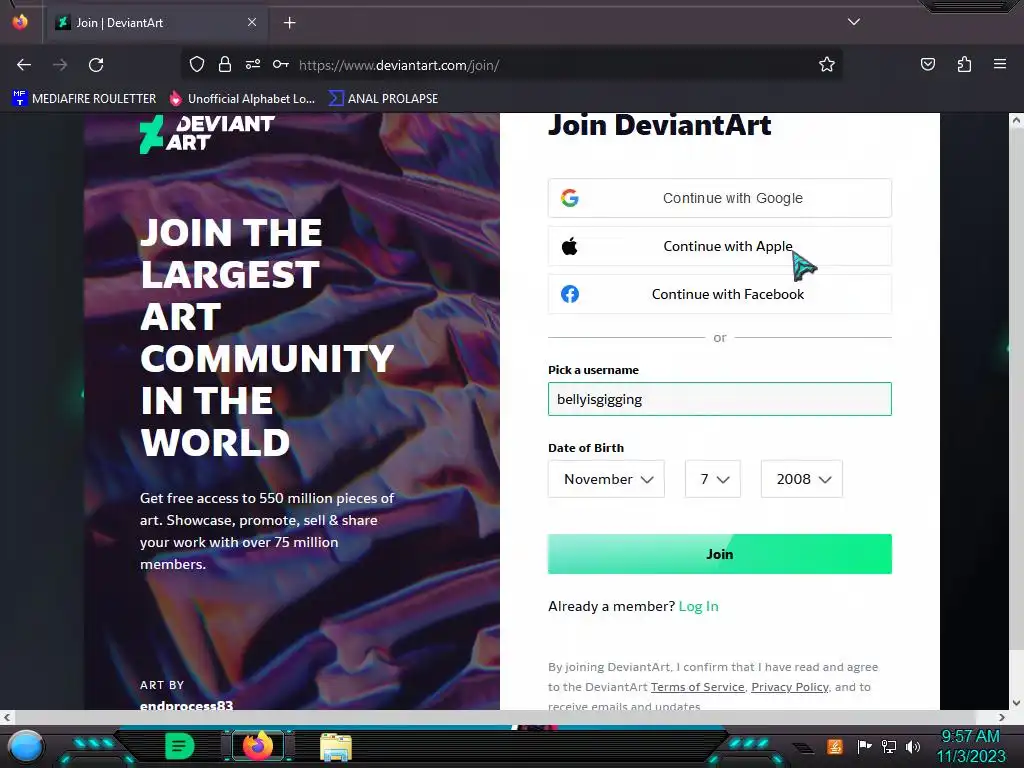1024x768 pixels.
Task: Click the site padlock security icon
Action: 225,65
